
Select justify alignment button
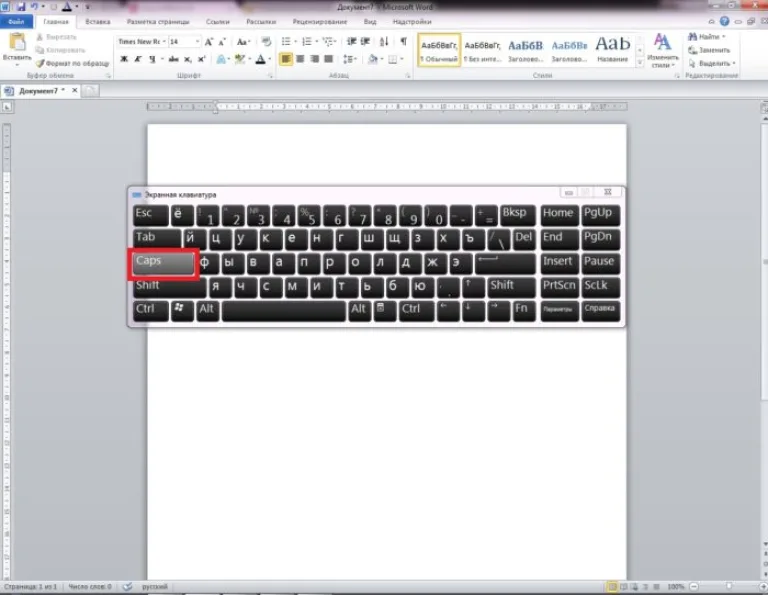[x=329, y=59]
